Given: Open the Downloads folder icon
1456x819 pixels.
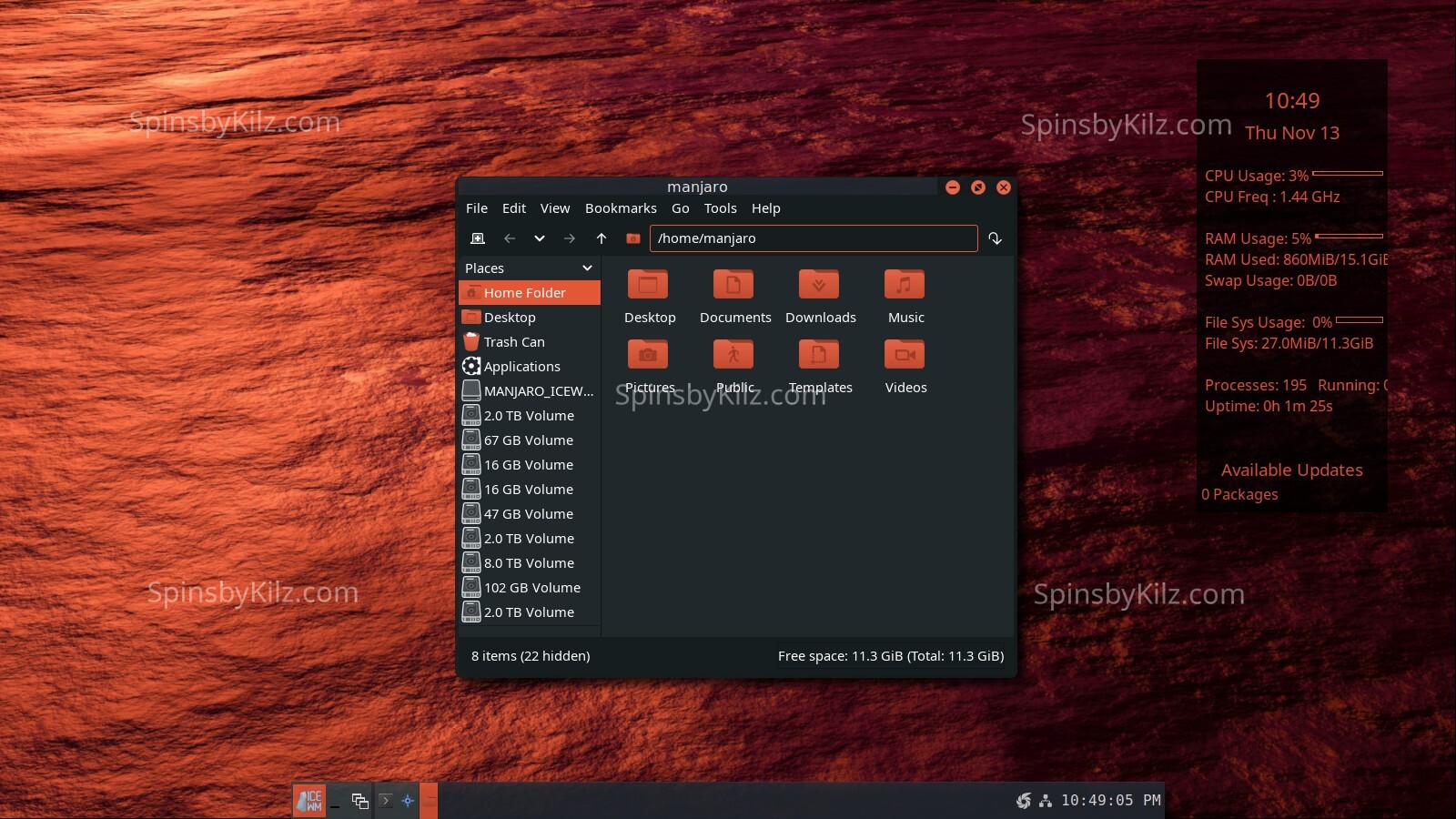Looking at the screenshot, I should click(x=819, y=285).
